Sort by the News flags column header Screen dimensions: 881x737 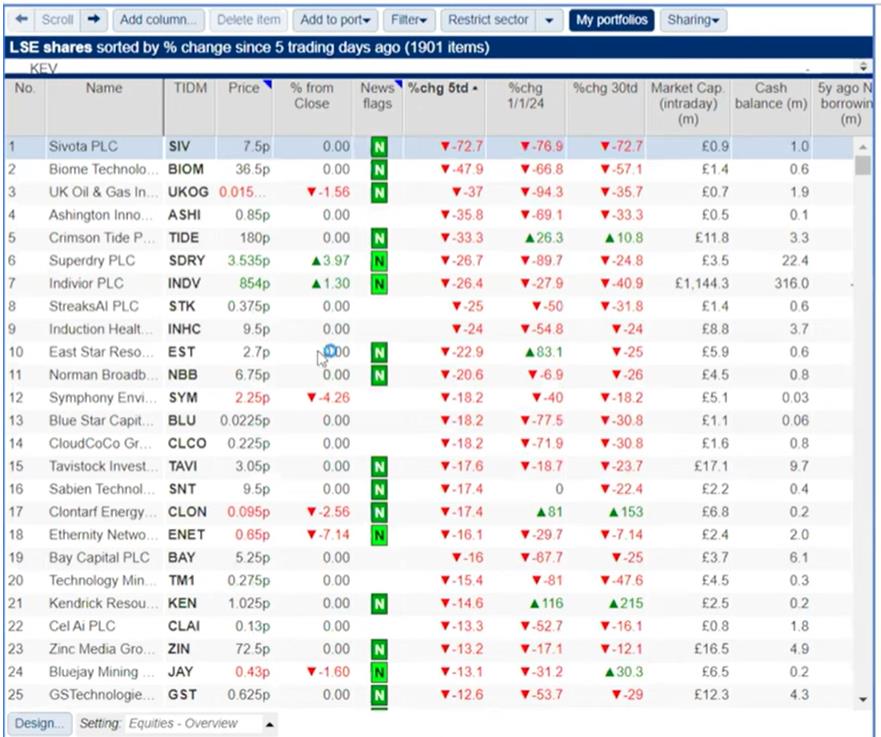tap(378, 106)
